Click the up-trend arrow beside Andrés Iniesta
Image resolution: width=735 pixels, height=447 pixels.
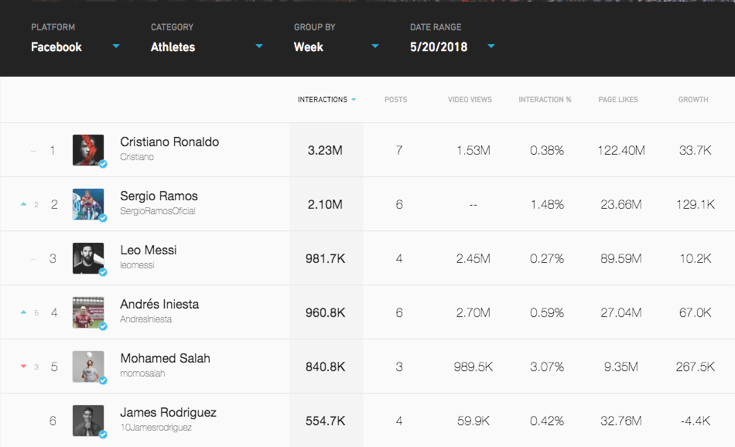pyautogui.click(x=23, y=313)
